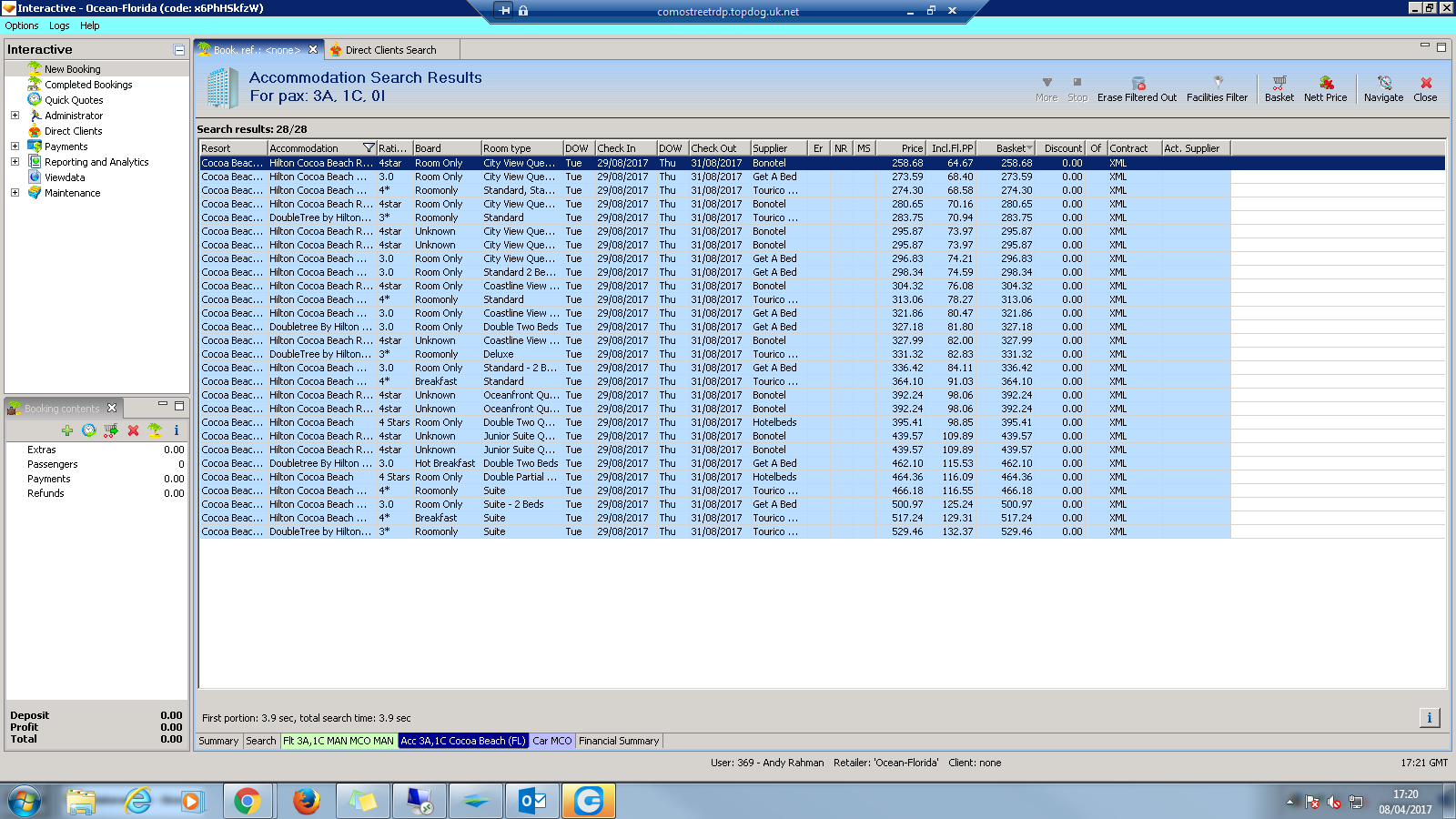Image resolution: width=1456 pixels, height=819 pixels.
Task: Click the palm tree icon in Booking contents toolbar
Action: [x=155, y=430]
